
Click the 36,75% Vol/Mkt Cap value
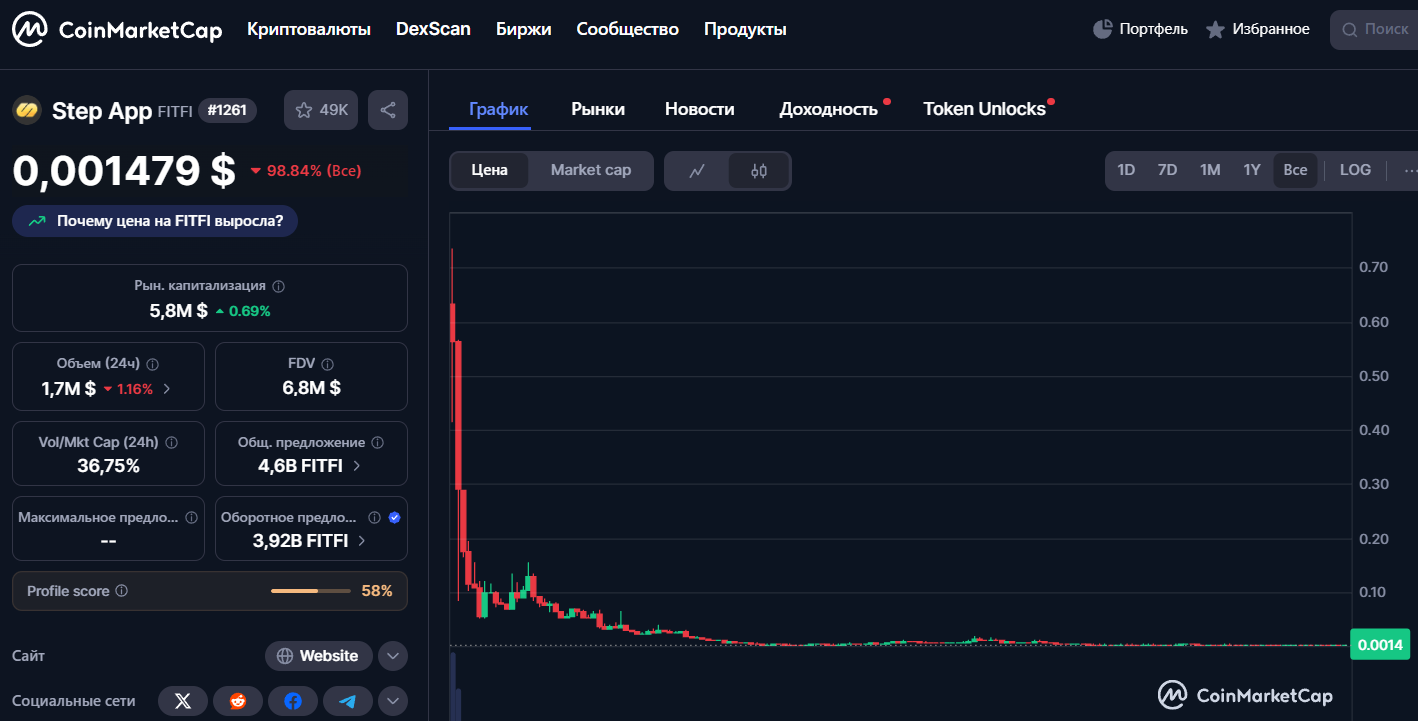pos(108,466)
